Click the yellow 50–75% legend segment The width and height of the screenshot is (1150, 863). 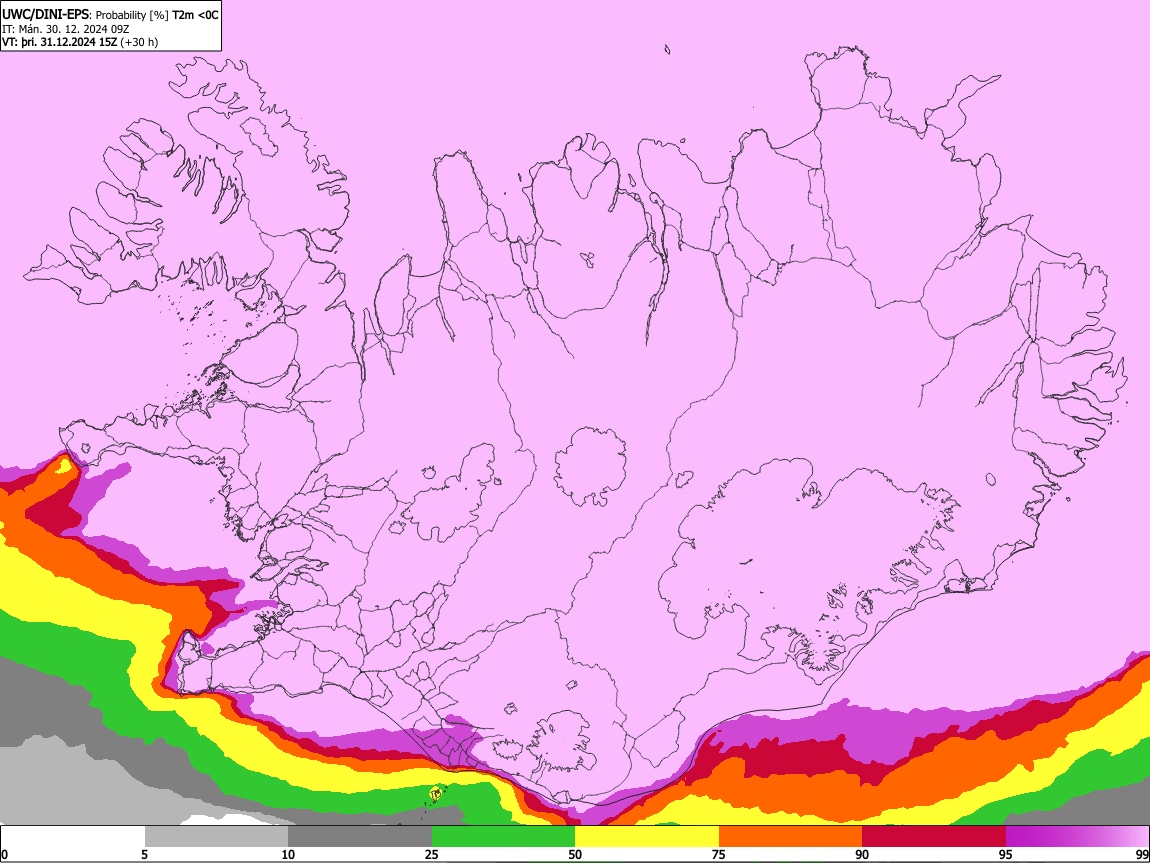(x=647, y=836)
